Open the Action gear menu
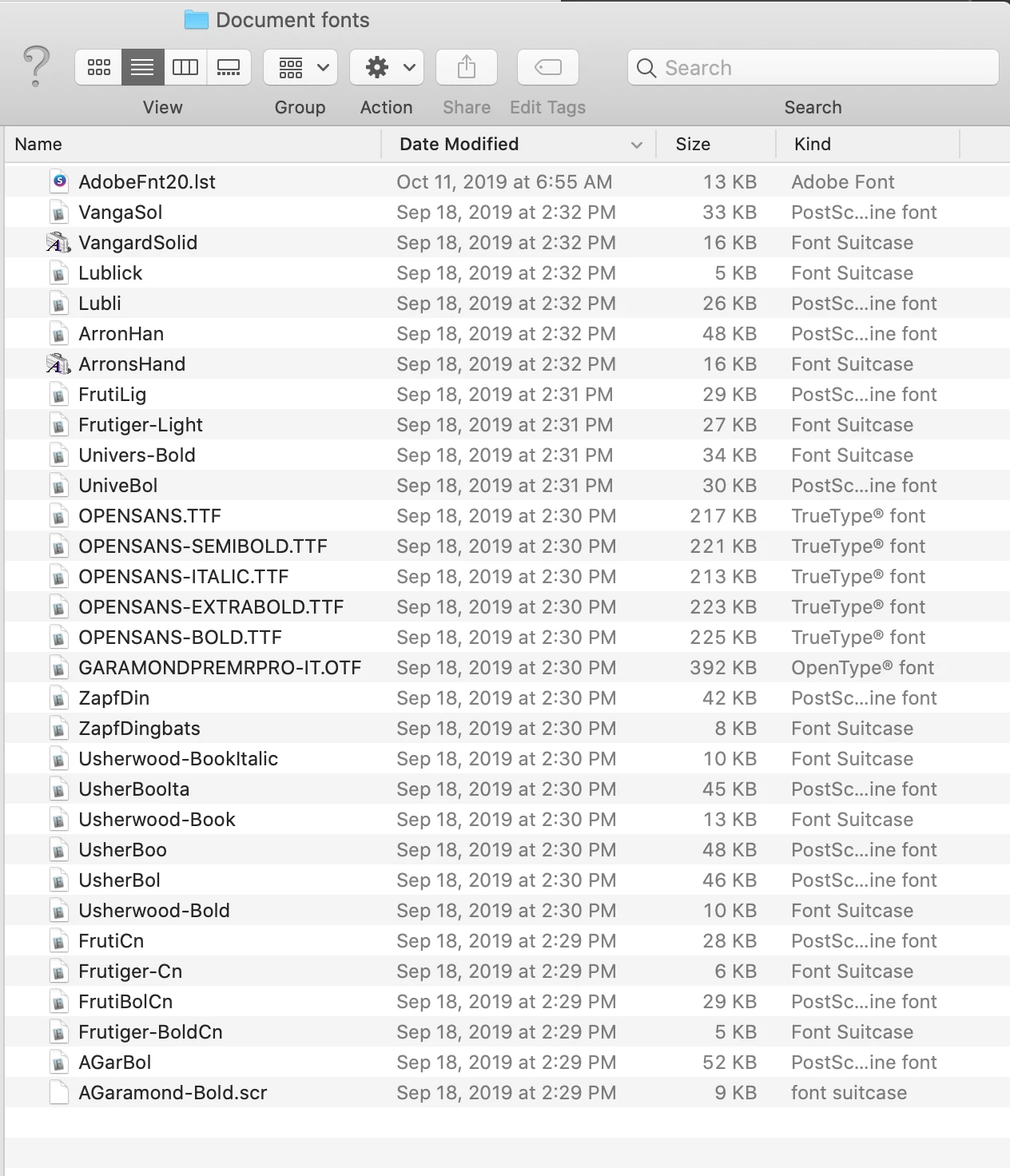 pos(387,68)
